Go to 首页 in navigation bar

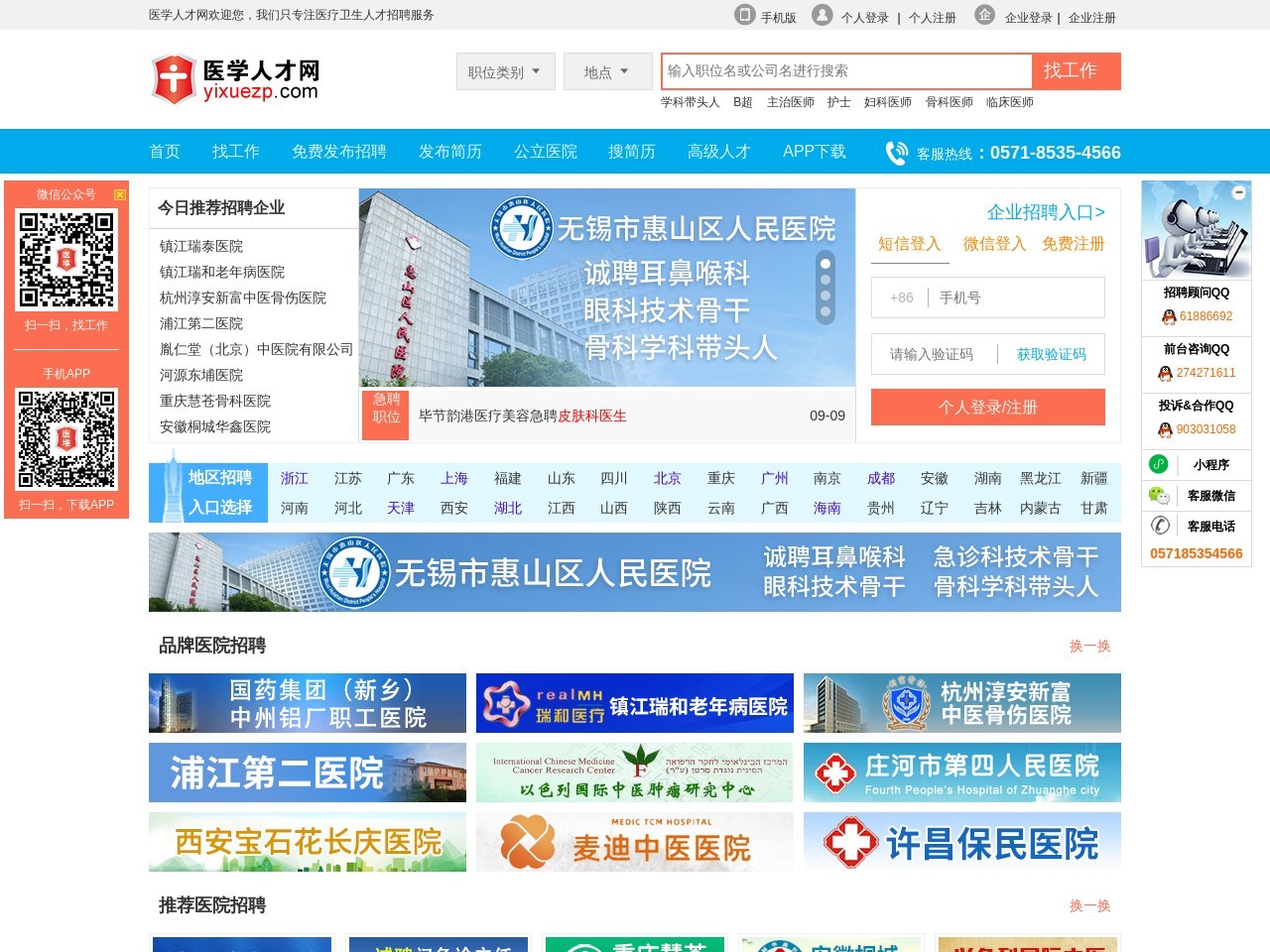[x=165, y=152]
